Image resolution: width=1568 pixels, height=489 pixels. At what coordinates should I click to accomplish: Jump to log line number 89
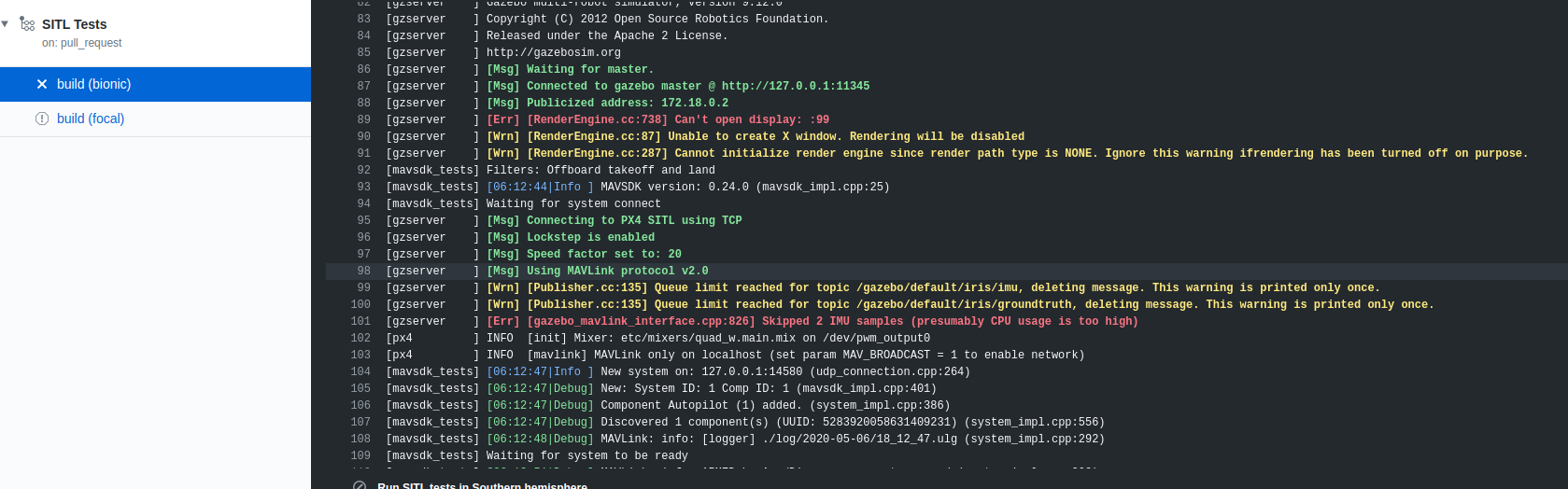click(x=363, y=119)
